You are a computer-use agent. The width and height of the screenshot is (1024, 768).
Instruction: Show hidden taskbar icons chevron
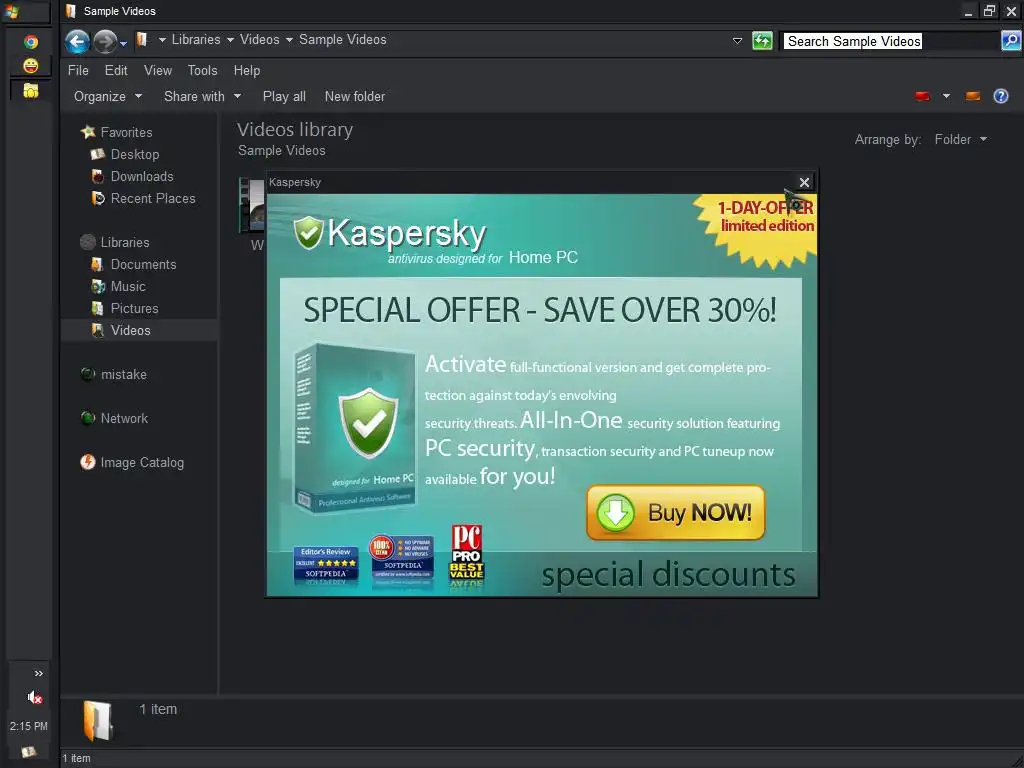(x=39, y=674)
